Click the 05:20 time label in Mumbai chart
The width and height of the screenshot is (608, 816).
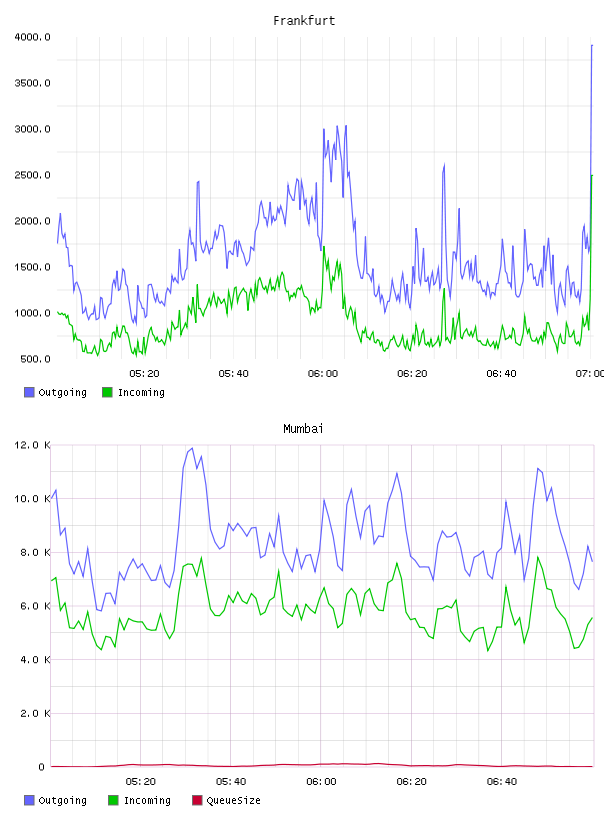tap(141, 782)
